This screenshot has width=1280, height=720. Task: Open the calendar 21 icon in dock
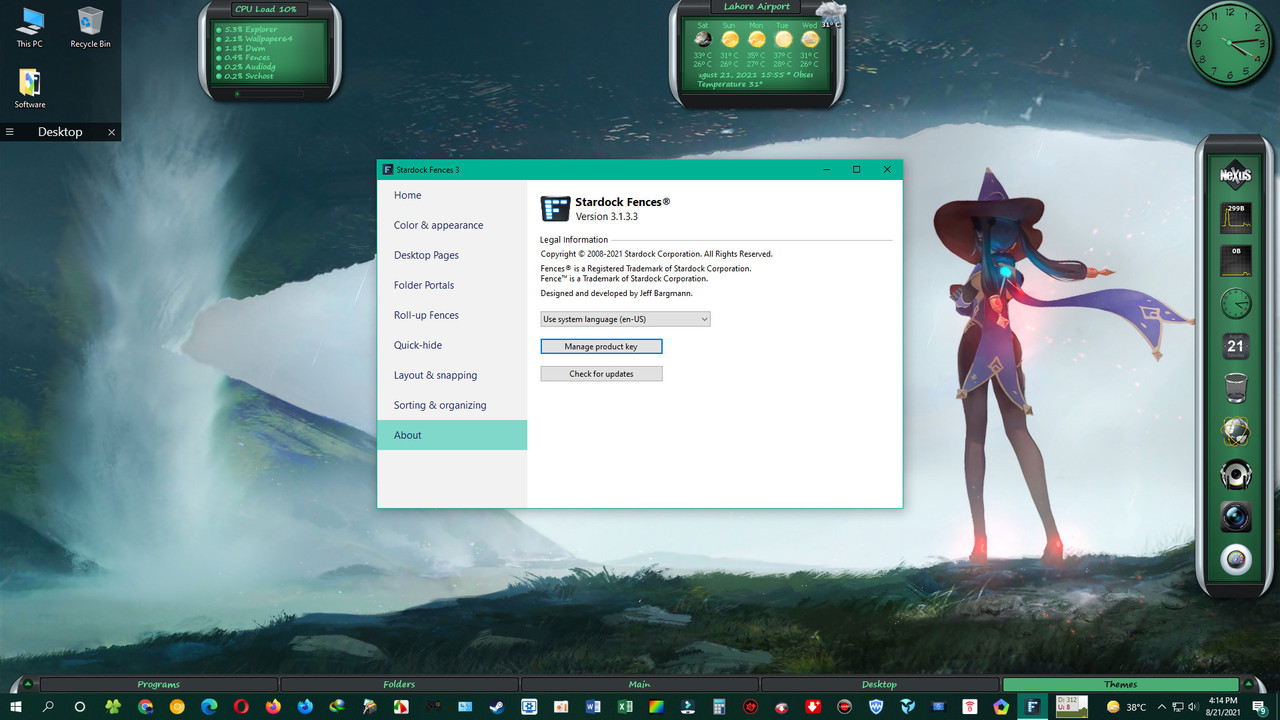coord(1236,346)
